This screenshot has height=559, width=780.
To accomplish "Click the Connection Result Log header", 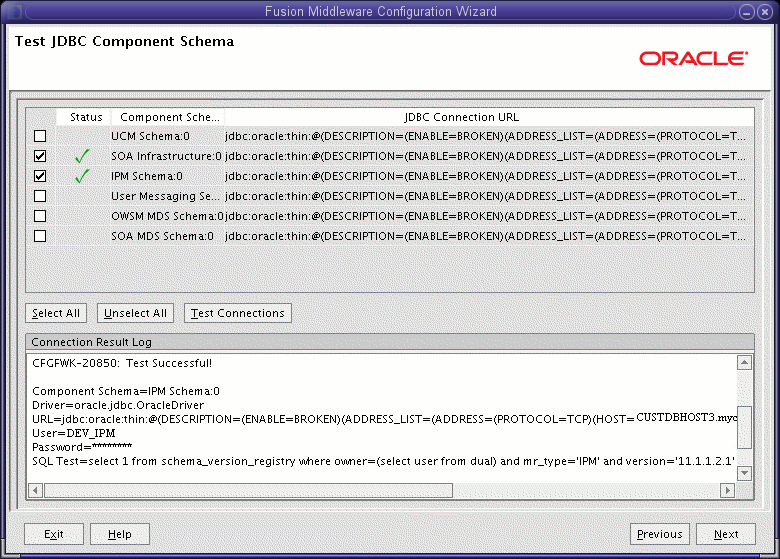I will (x=390, y=342).
